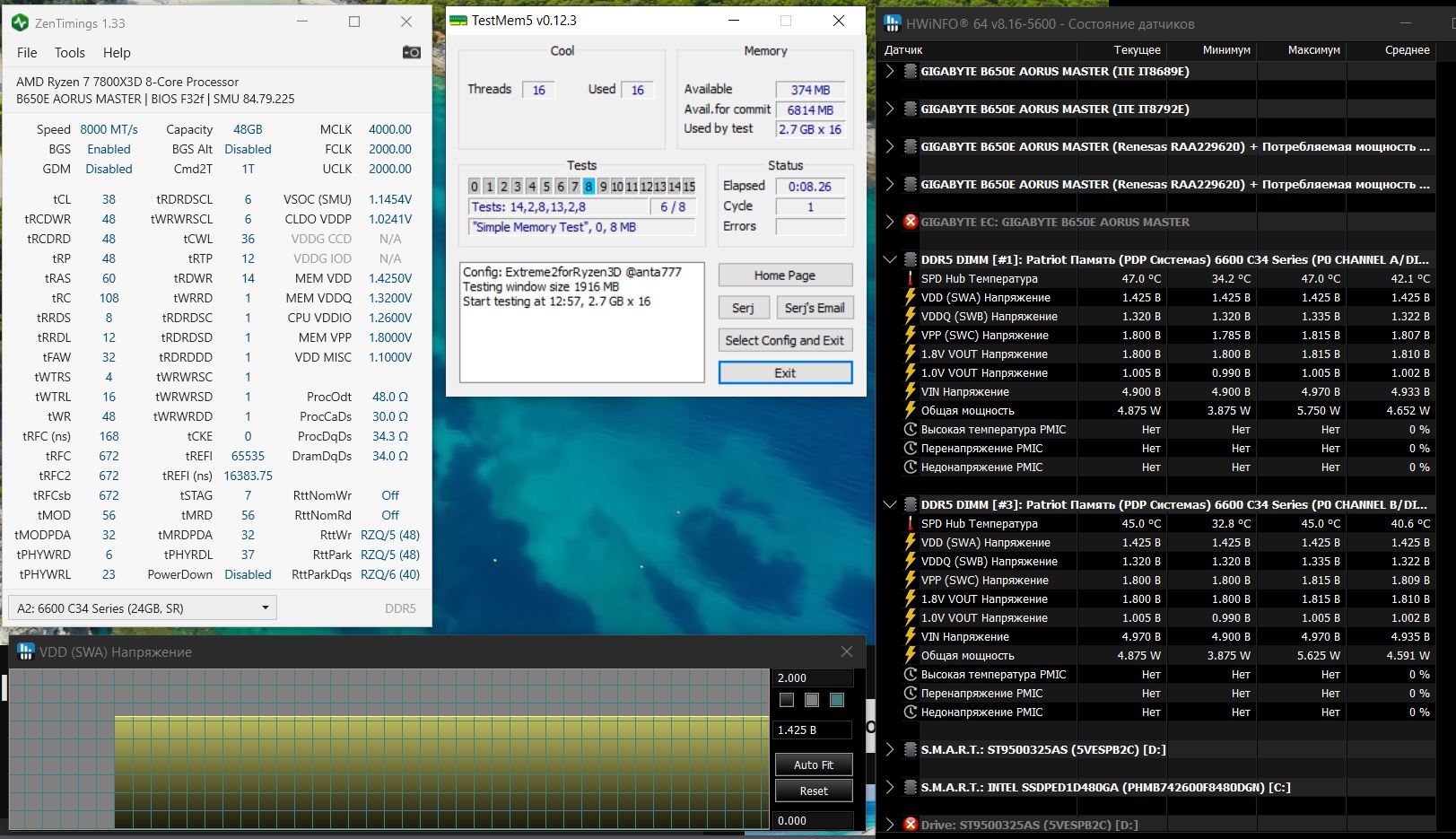Viewport: 1456px width, 839px height.
Task: Click the Serj's Email button
Action: coord(815,308)
